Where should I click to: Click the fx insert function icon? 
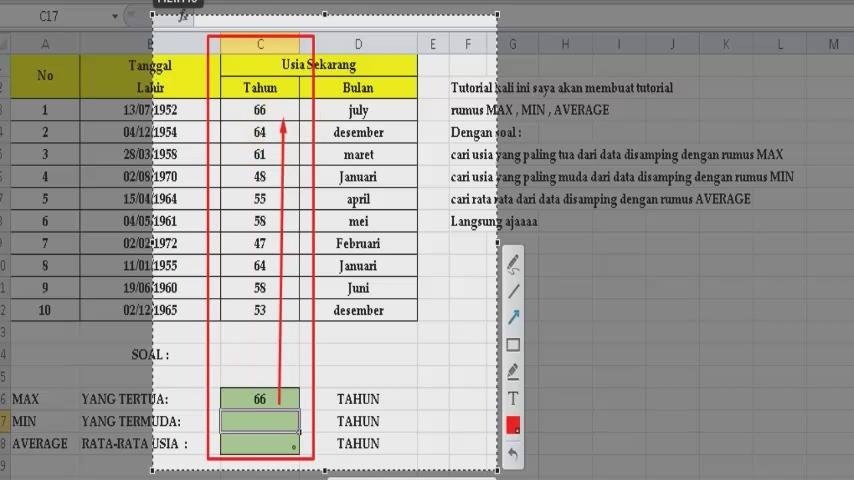(x=184, y=16)
